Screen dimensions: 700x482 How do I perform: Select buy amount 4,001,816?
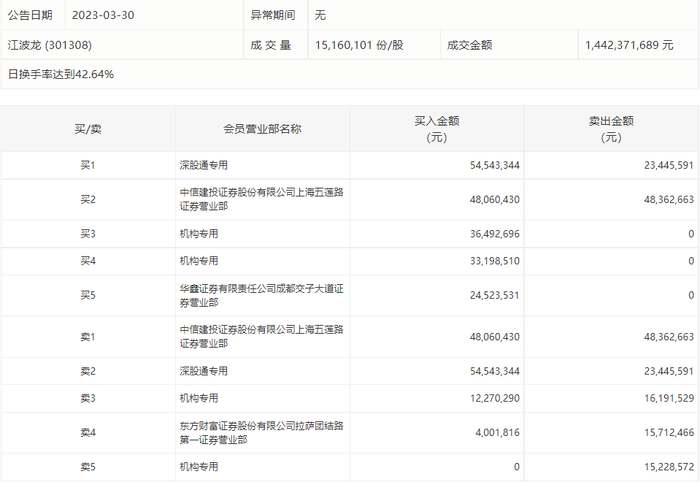[497, 432]
